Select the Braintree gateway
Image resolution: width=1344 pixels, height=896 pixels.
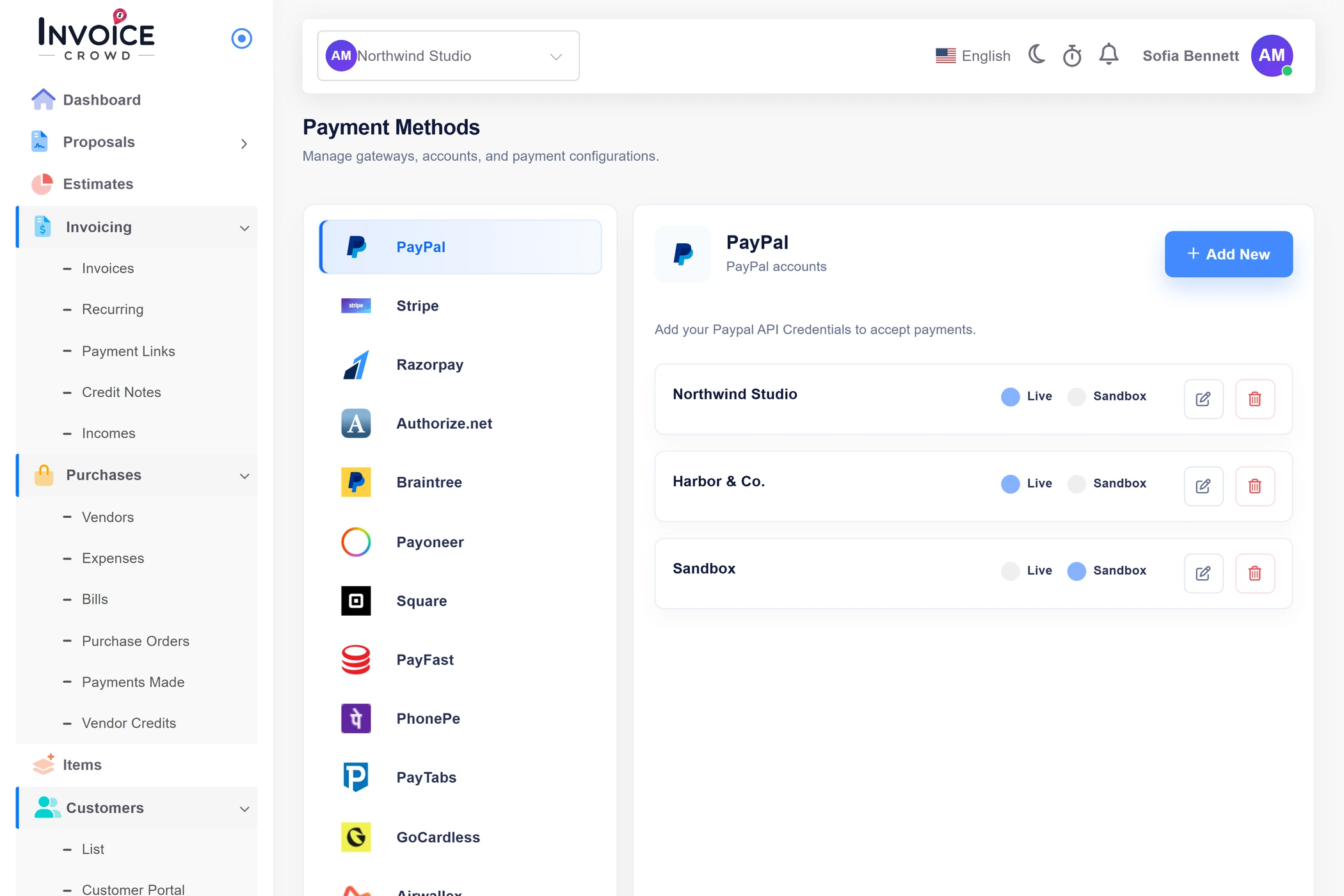[460, 483]
